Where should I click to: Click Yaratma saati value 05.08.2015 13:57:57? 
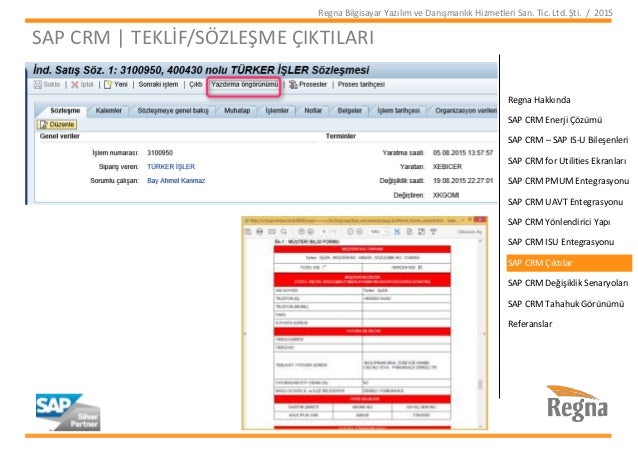coord(463,153)
